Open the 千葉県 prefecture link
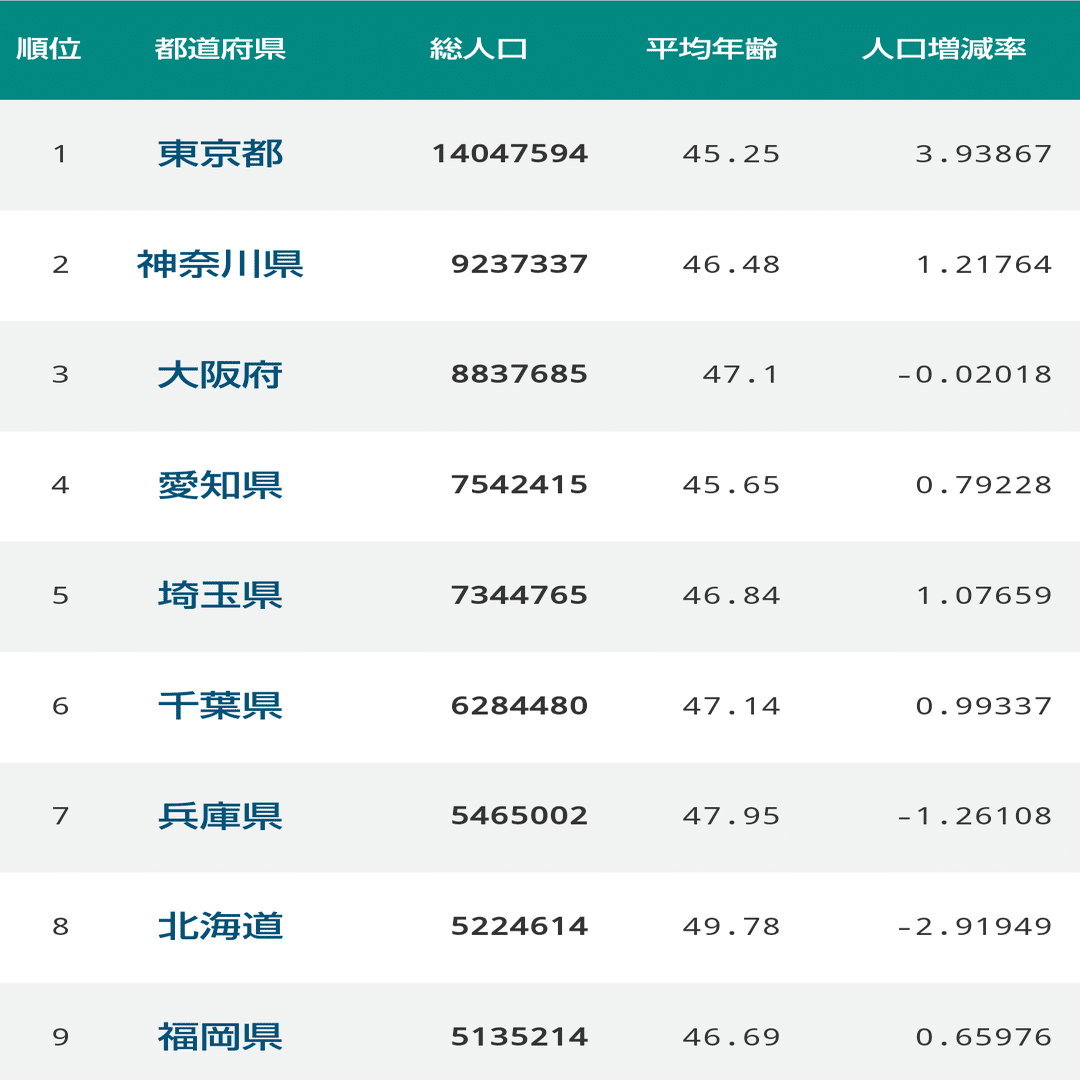This screenshot has height=1080, width=1080. click(x=220, y=705)
